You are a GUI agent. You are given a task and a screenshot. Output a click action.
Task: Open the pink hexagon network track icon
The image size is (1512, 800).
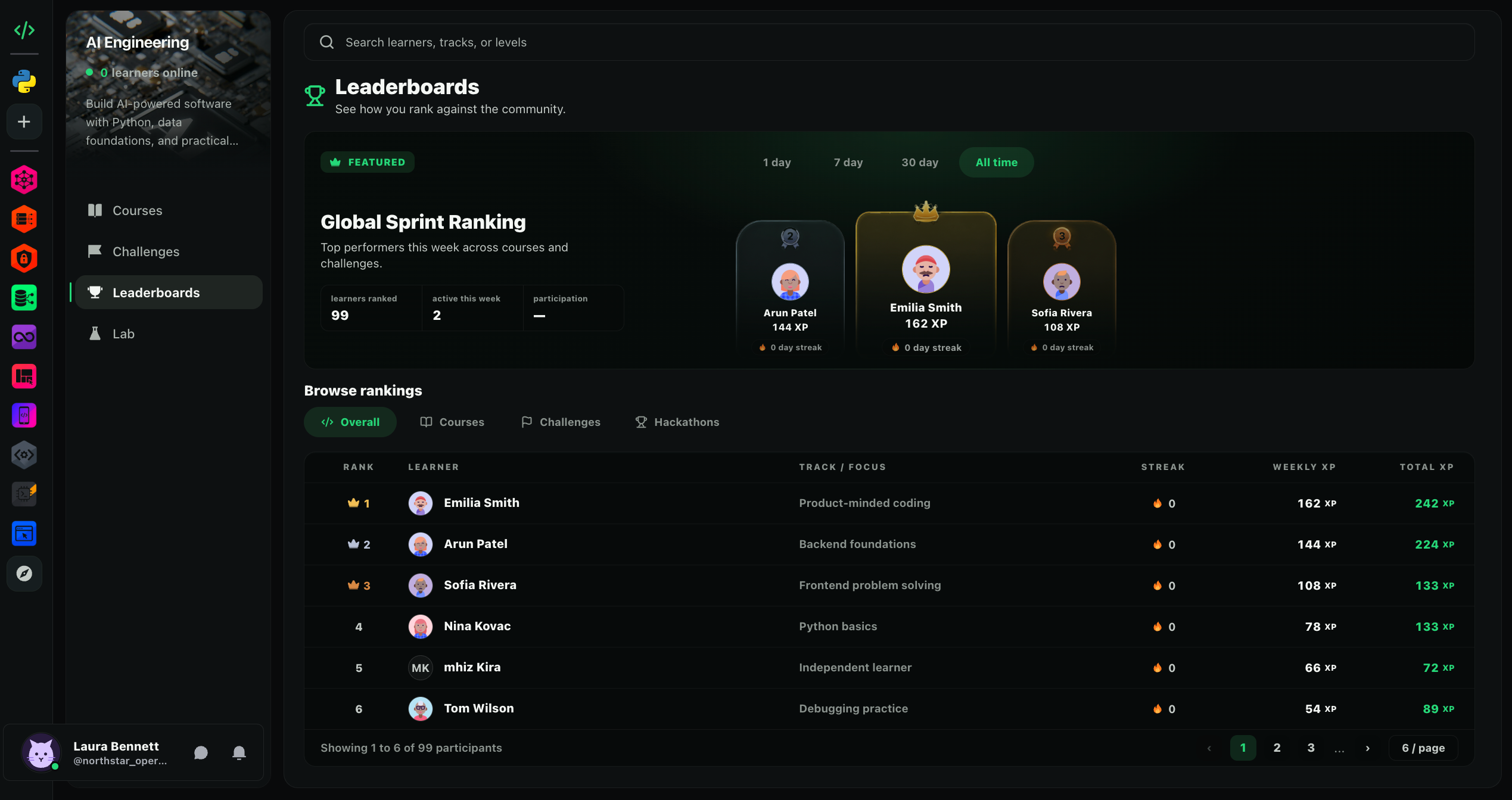24,179
